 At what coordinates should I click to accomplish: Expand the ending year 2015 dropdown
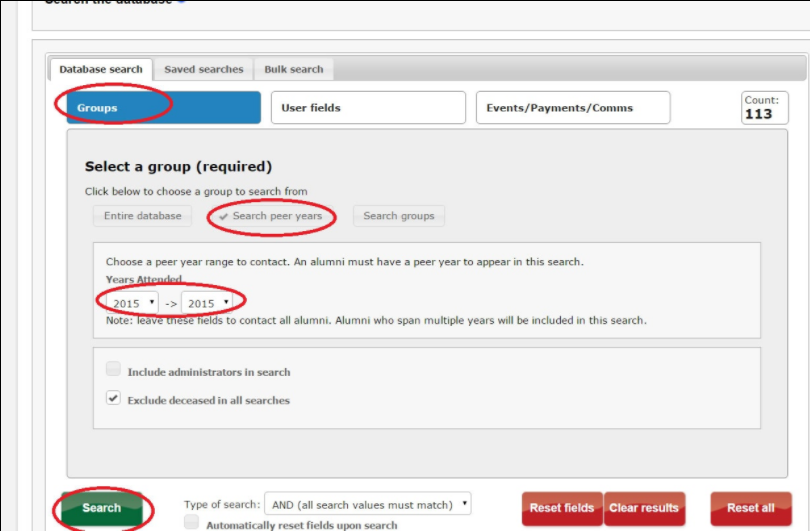207,302
